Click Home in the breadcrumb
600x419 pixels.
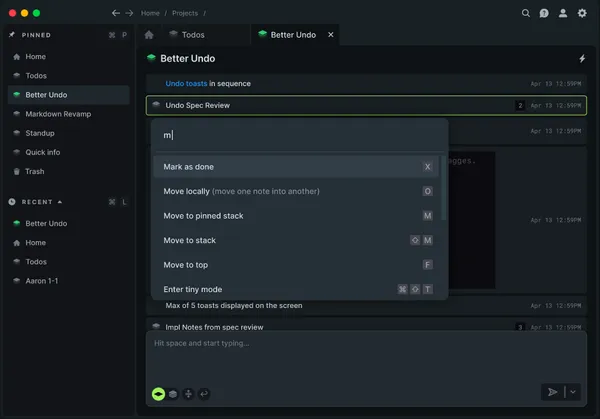(150, 13)
